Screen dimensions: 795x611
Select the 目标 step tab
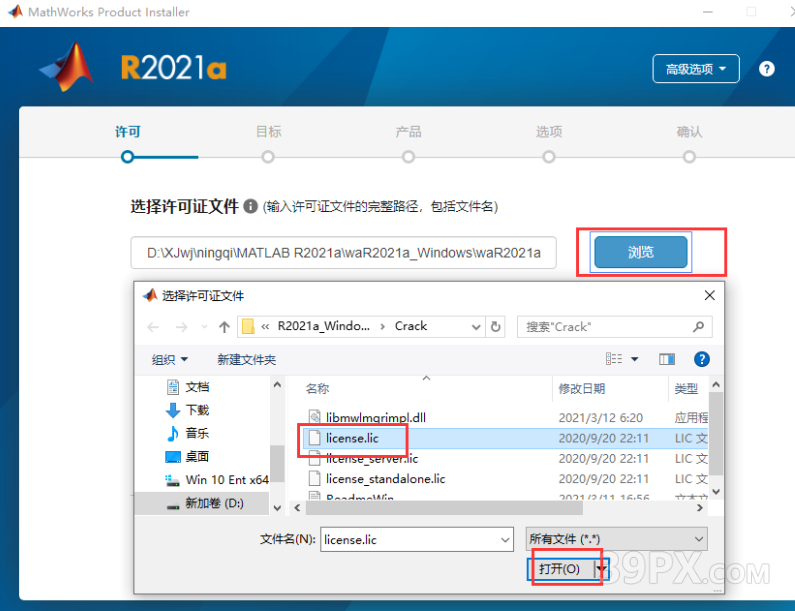[x=268, y=132]
